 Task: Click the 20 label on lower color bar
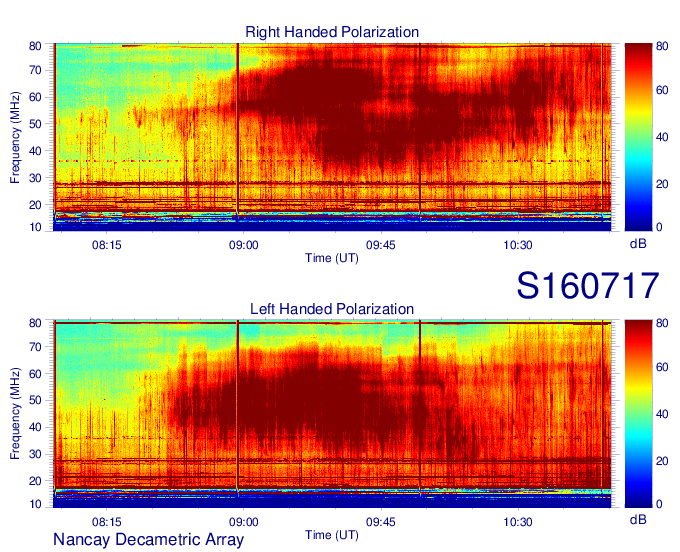pos(662,461)
